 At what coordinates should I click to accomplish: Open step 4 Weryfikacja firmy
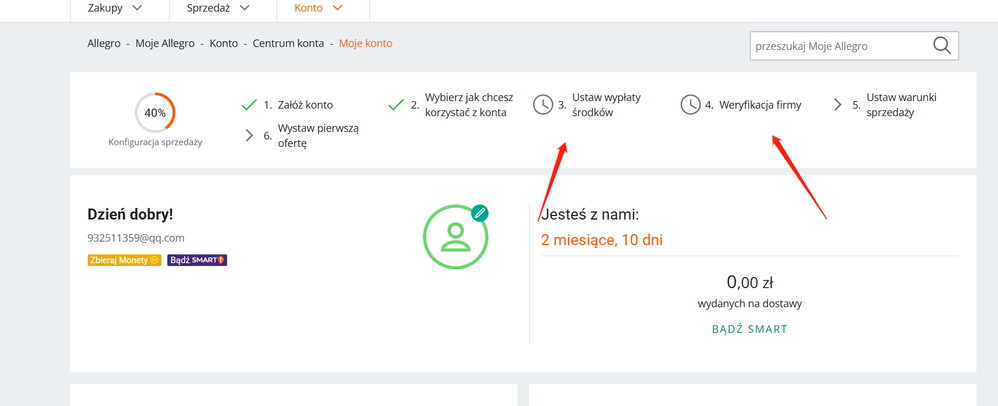pyautogui.click(x=753, y=105)
